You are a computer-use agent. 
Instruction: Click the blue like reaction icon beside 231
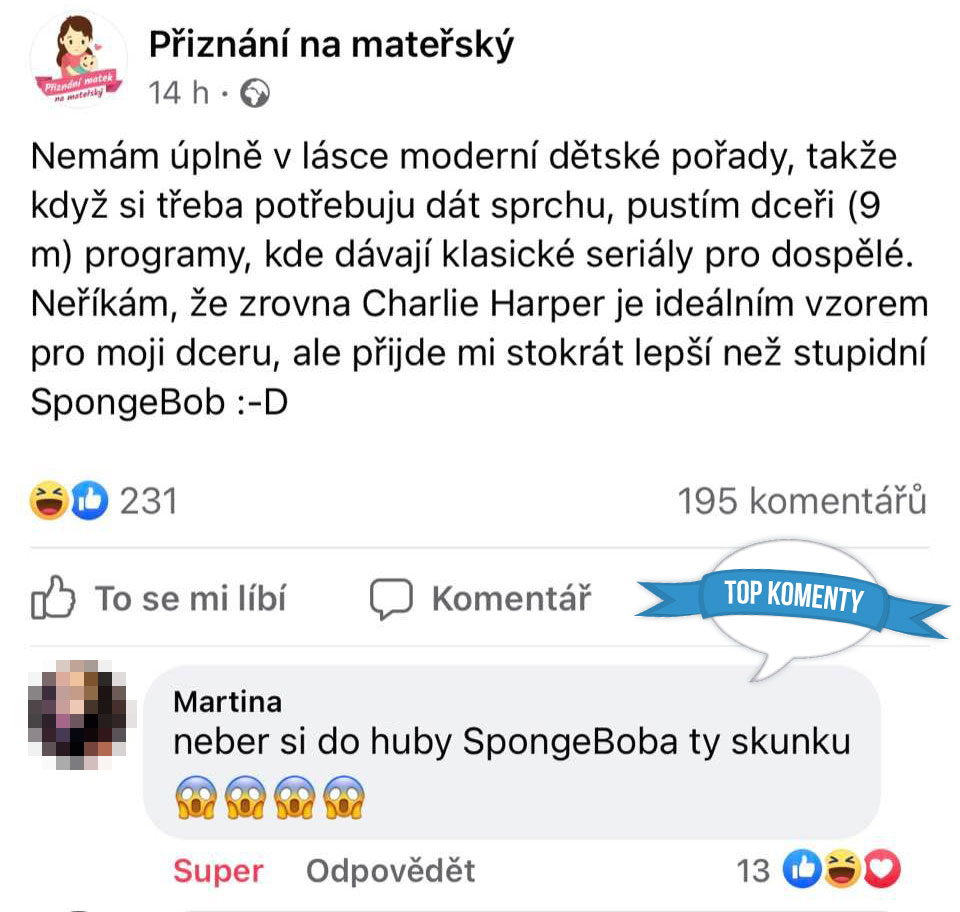pos(89,501)
